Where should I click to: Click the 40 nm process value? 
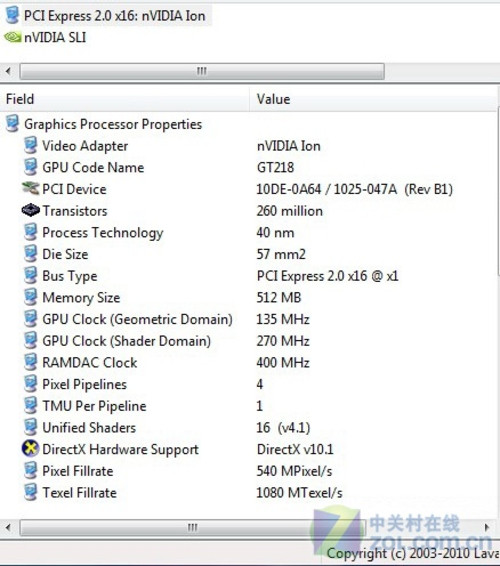pos(275,232)
